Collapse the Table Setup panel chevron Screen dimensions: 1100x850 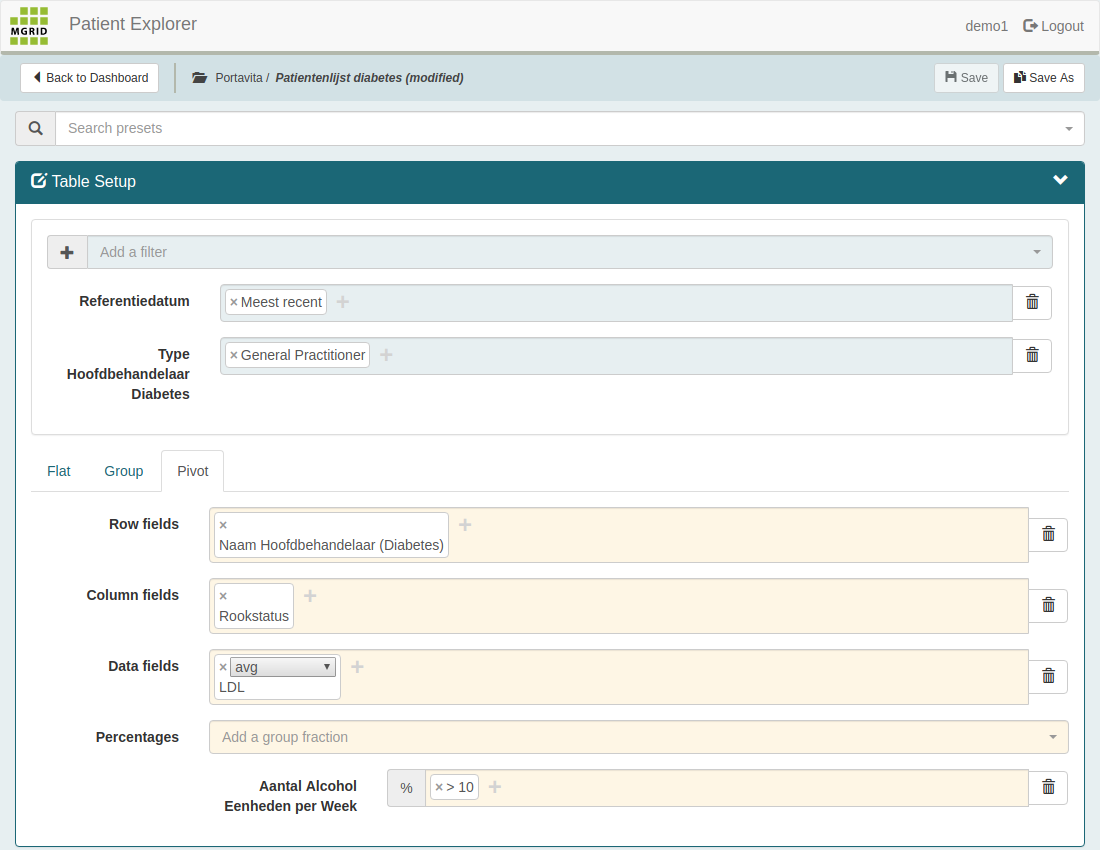[1060, 180]
